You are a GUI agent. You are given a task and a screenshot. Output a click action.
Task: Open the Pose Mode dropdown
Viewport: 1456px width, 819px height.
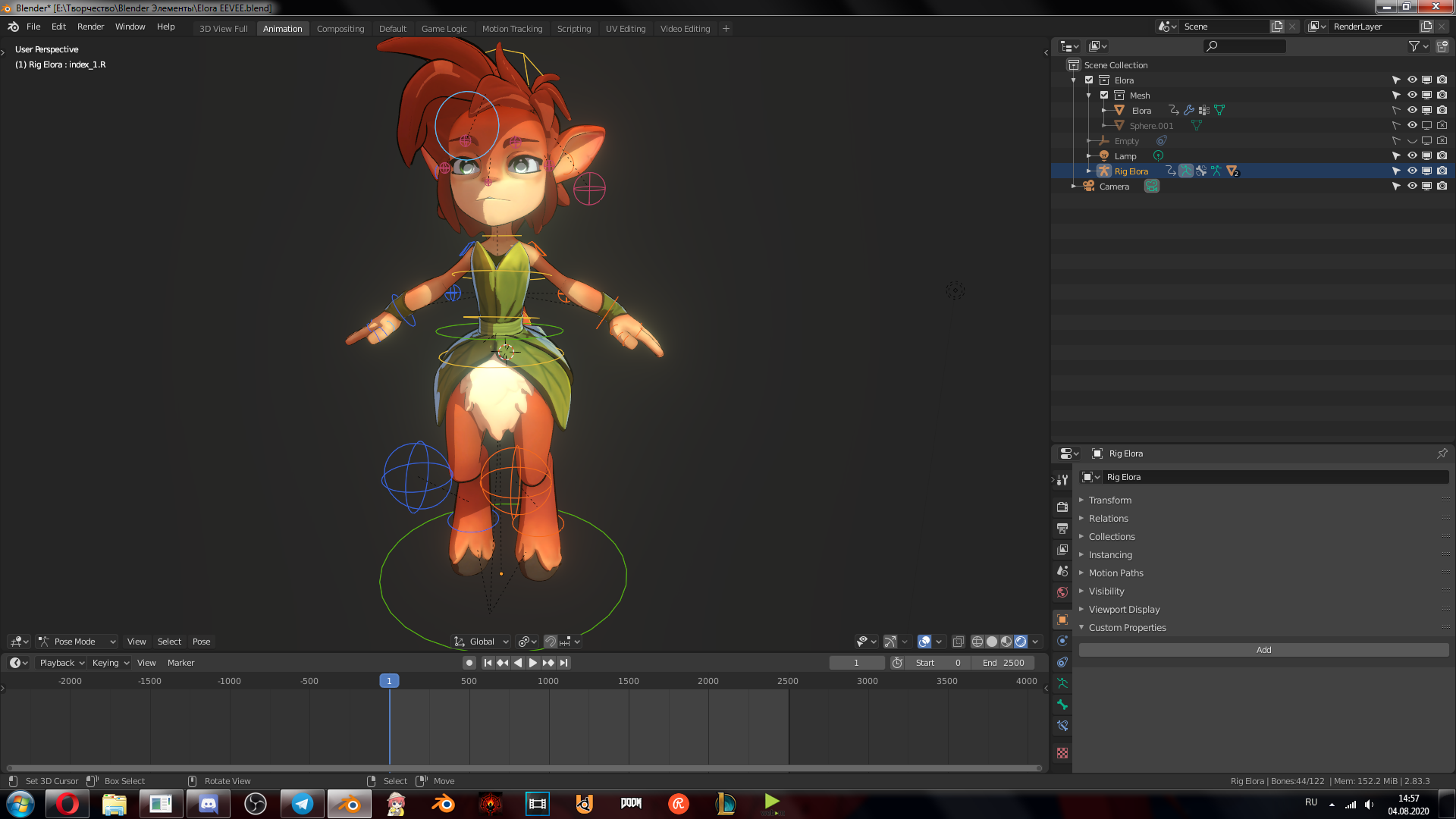[x=77, y=642]
